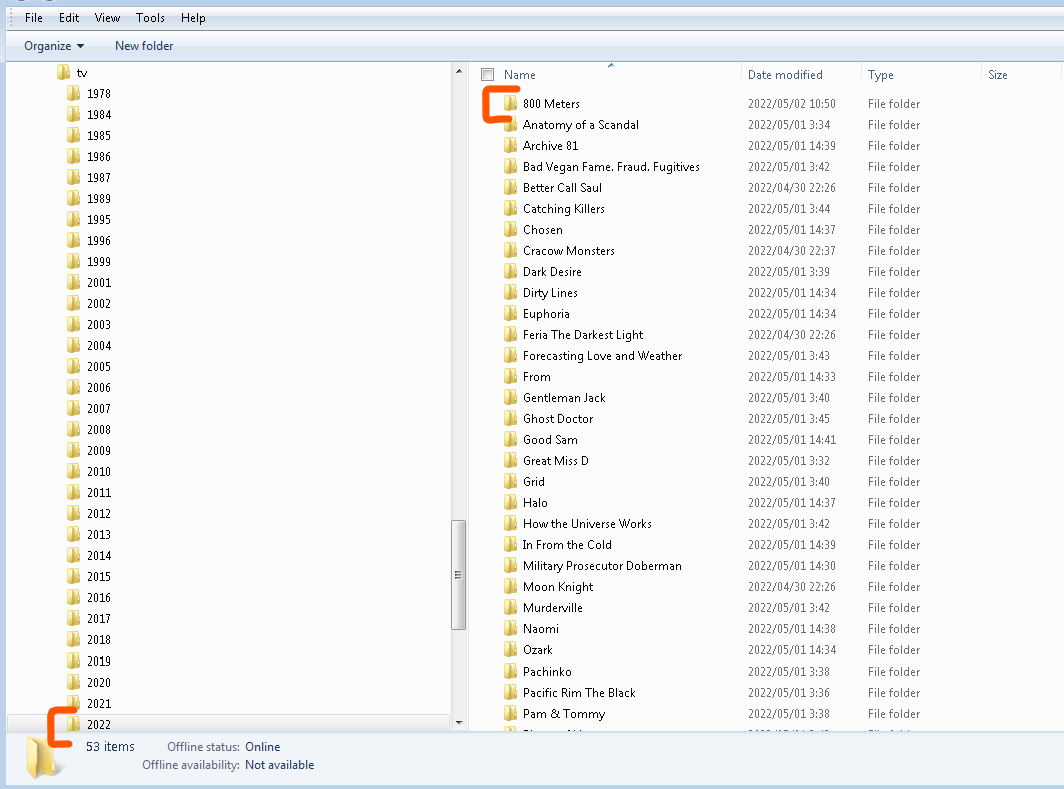Image resolution: width=1064 pixels, height=789 pixels.
Task: Open the View menu
Action: [107, 18]
